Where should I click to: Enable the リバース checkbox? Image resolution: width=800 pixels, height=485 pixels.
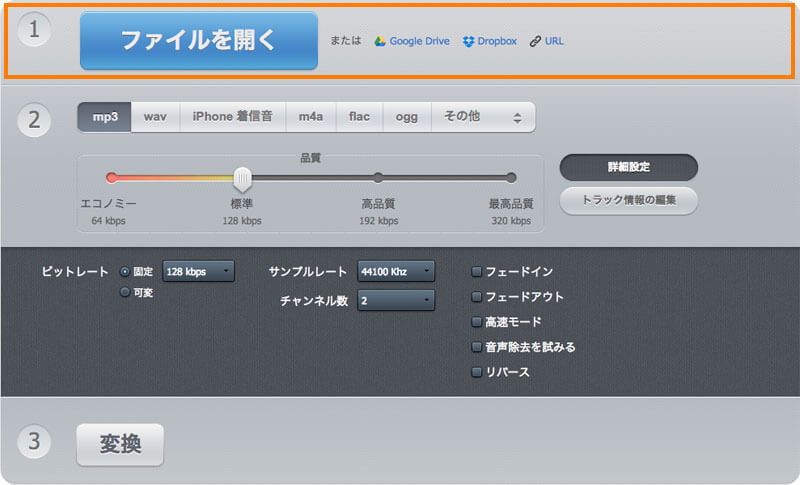pos(477,372)
